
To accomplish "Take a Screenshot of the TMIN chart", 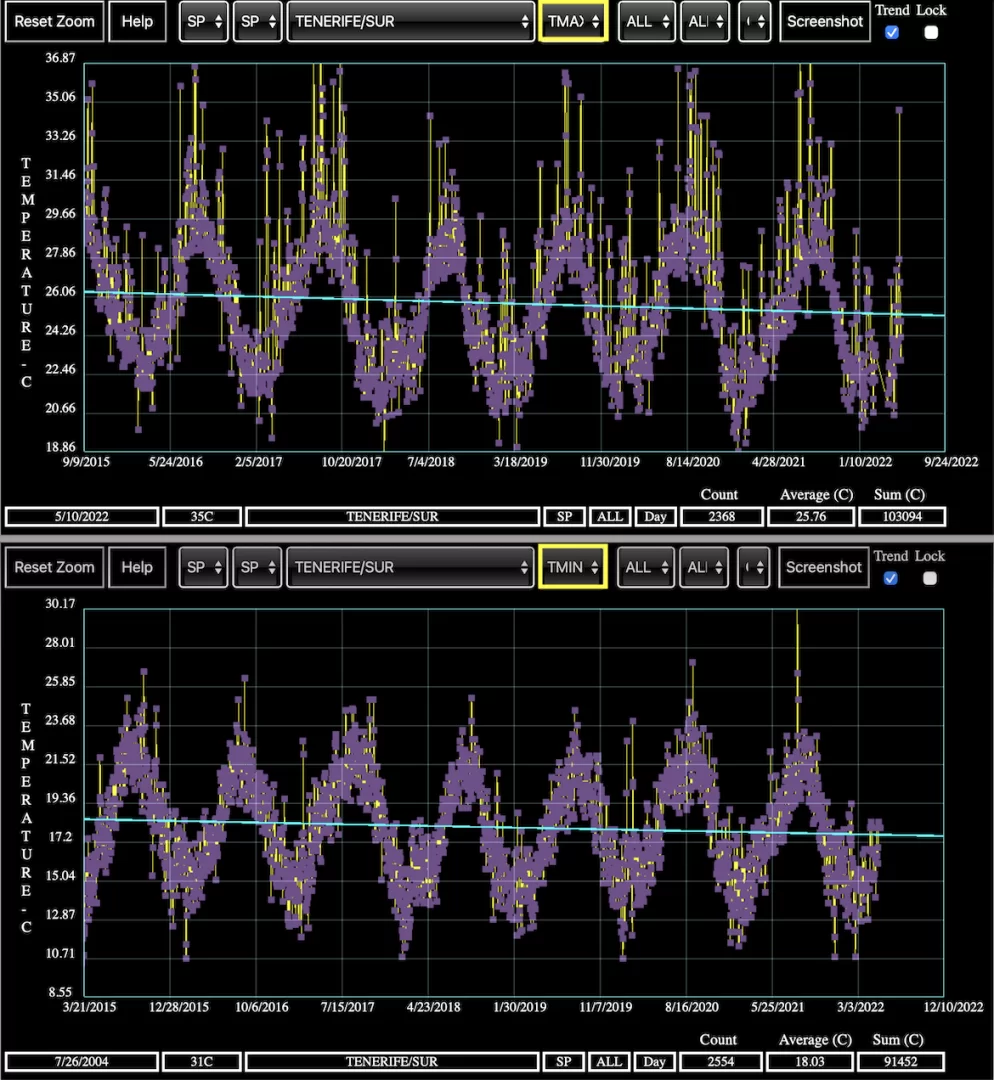I will [824, 567].
